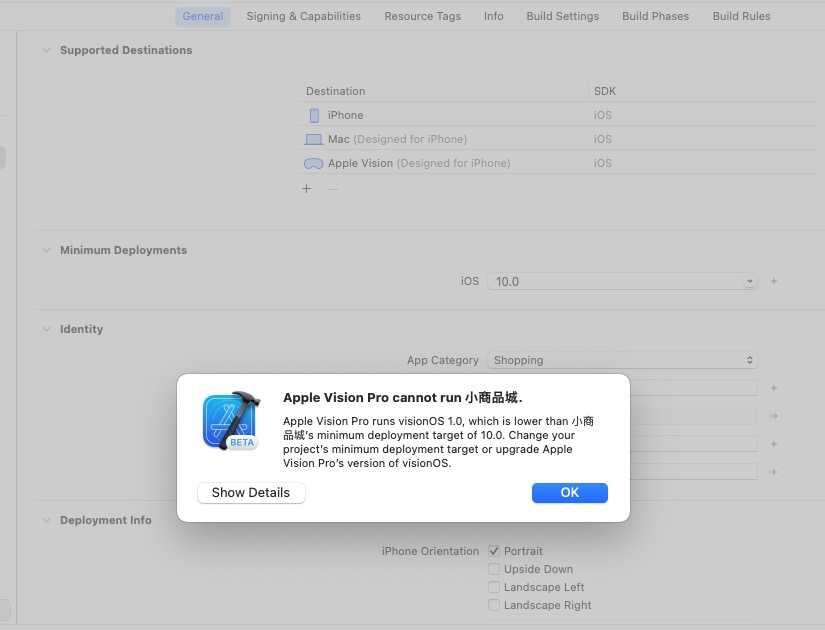Screen dimensions: 825x630
Task: Click the Show Details button
Action: [251, 493]
